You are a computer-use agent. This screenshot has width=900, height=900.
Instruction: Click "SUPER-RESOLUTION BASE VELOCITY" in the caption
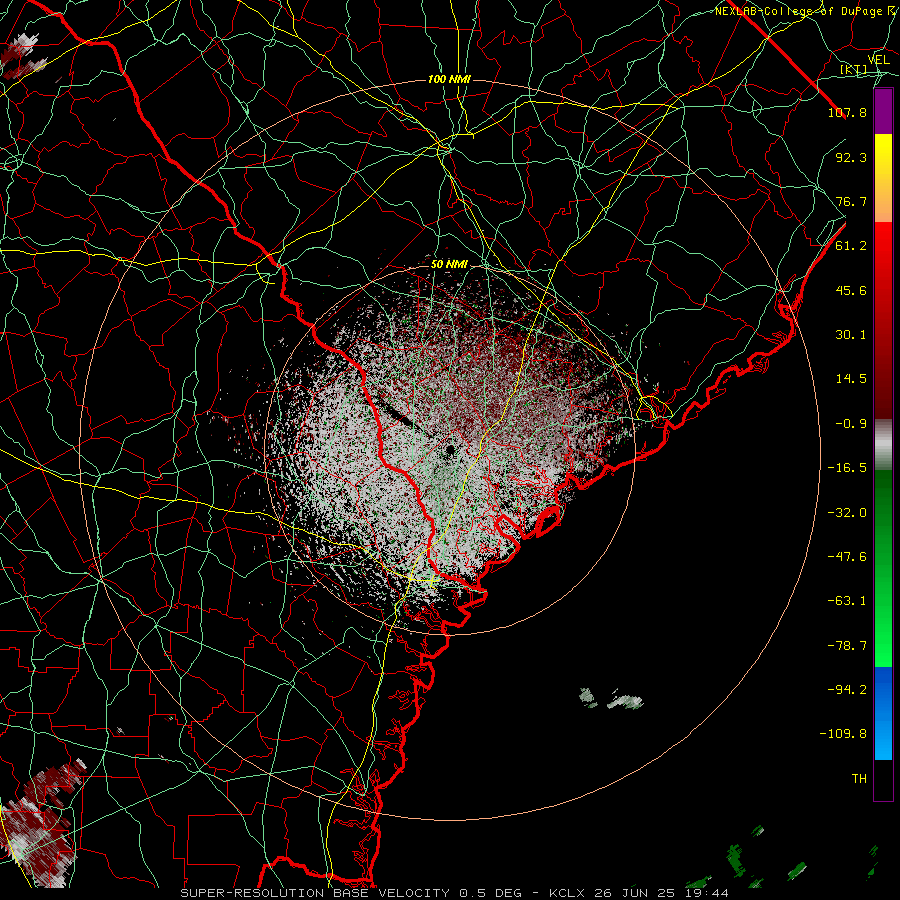(x=315, y=893)
